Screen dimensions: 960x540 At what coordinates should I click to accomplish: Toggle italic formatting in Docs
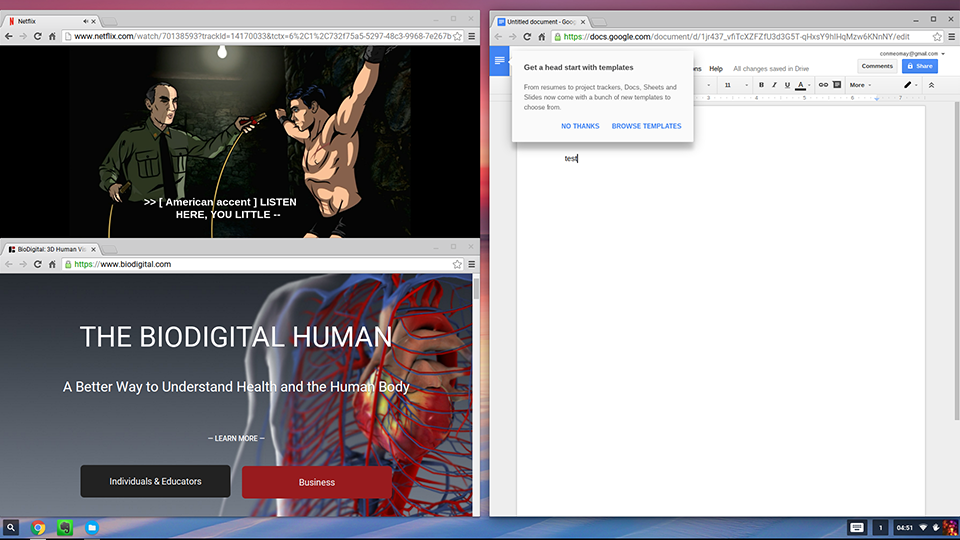pos(774,85)
